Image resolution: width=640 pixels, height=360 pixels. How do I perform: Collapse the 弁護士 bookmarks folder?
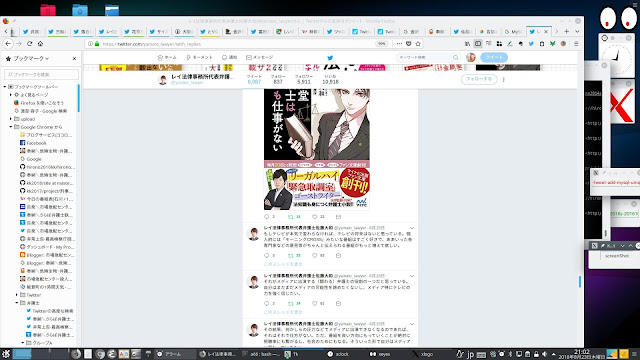pos(17,303)
